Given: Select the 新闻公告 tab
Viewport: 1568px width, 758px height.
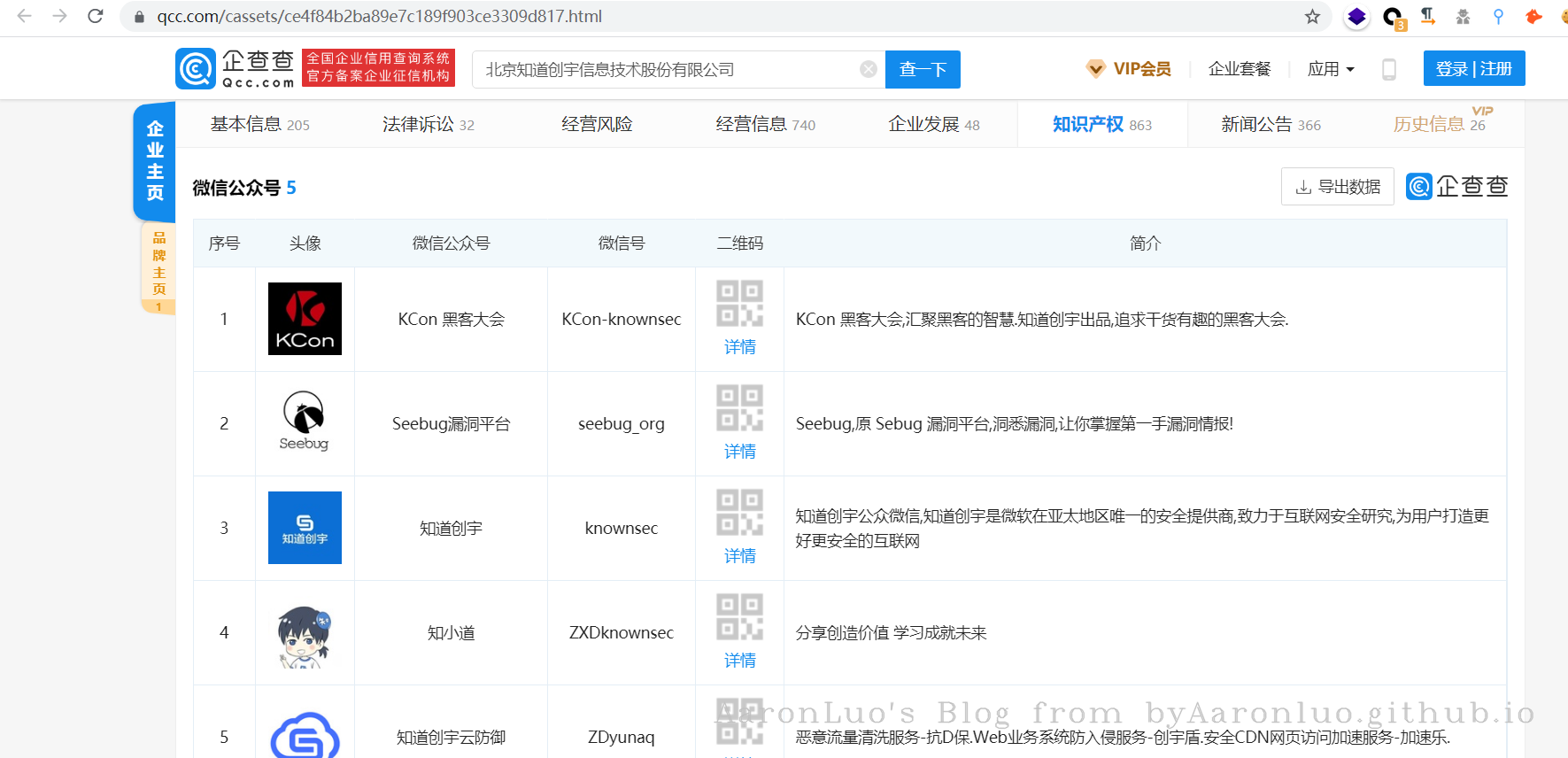Looking at the screenshot, I should 1270,125.
